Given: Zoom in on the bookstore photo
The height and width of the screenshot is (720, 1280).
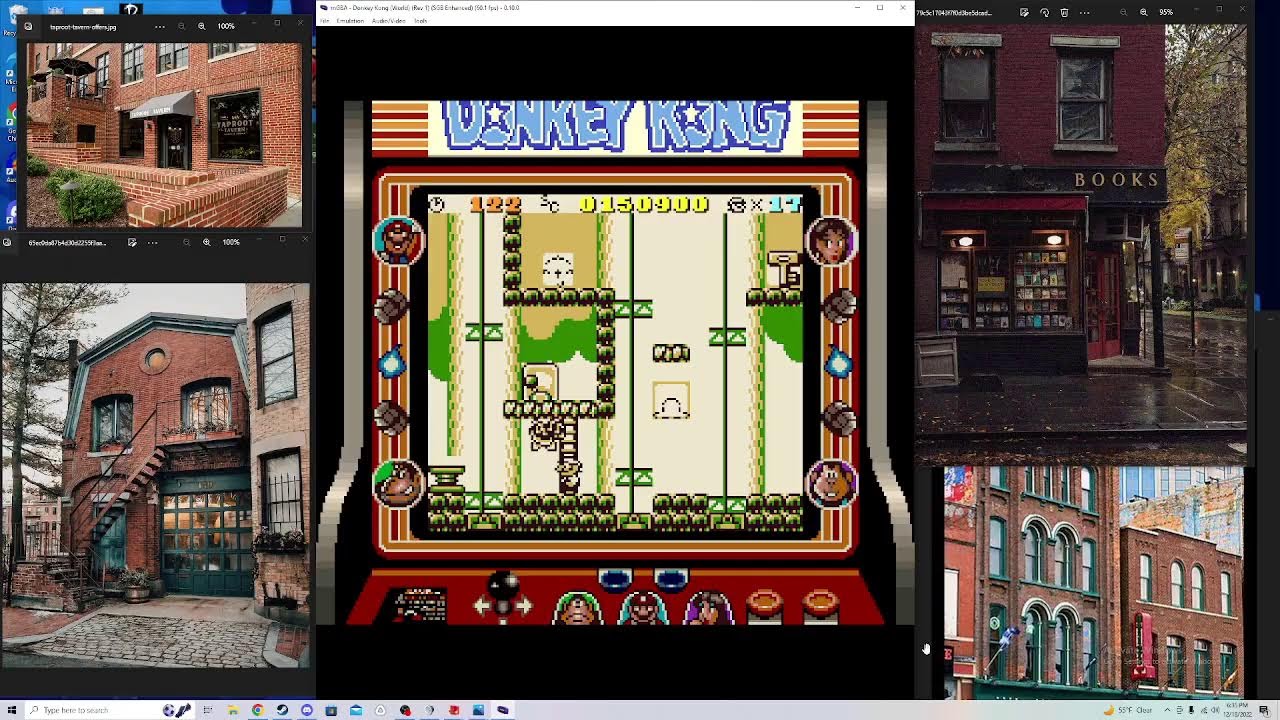Looking at the screenshot, I should click(1144, 13).
